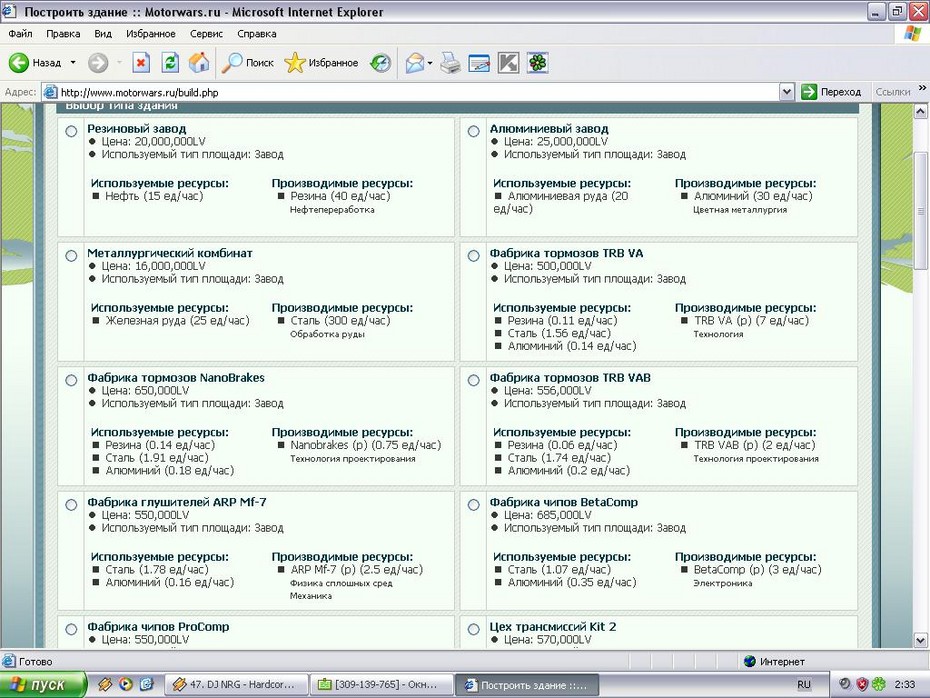Select the Алюминиевый завод radio button
930x698 pixels.
coord(473,131)
